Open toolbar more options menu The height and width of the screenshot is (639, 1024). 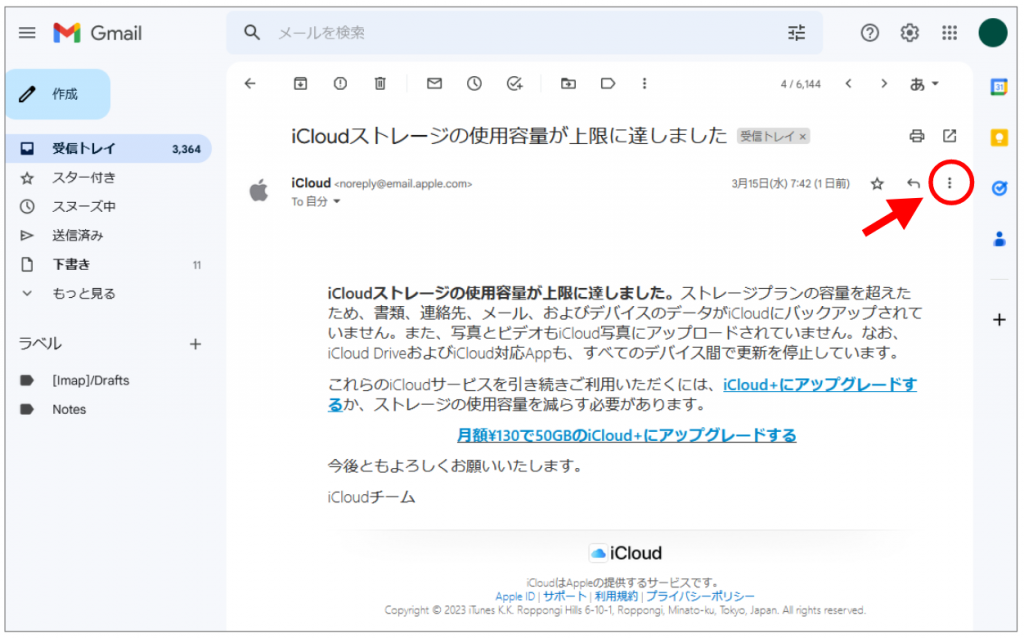644,84
